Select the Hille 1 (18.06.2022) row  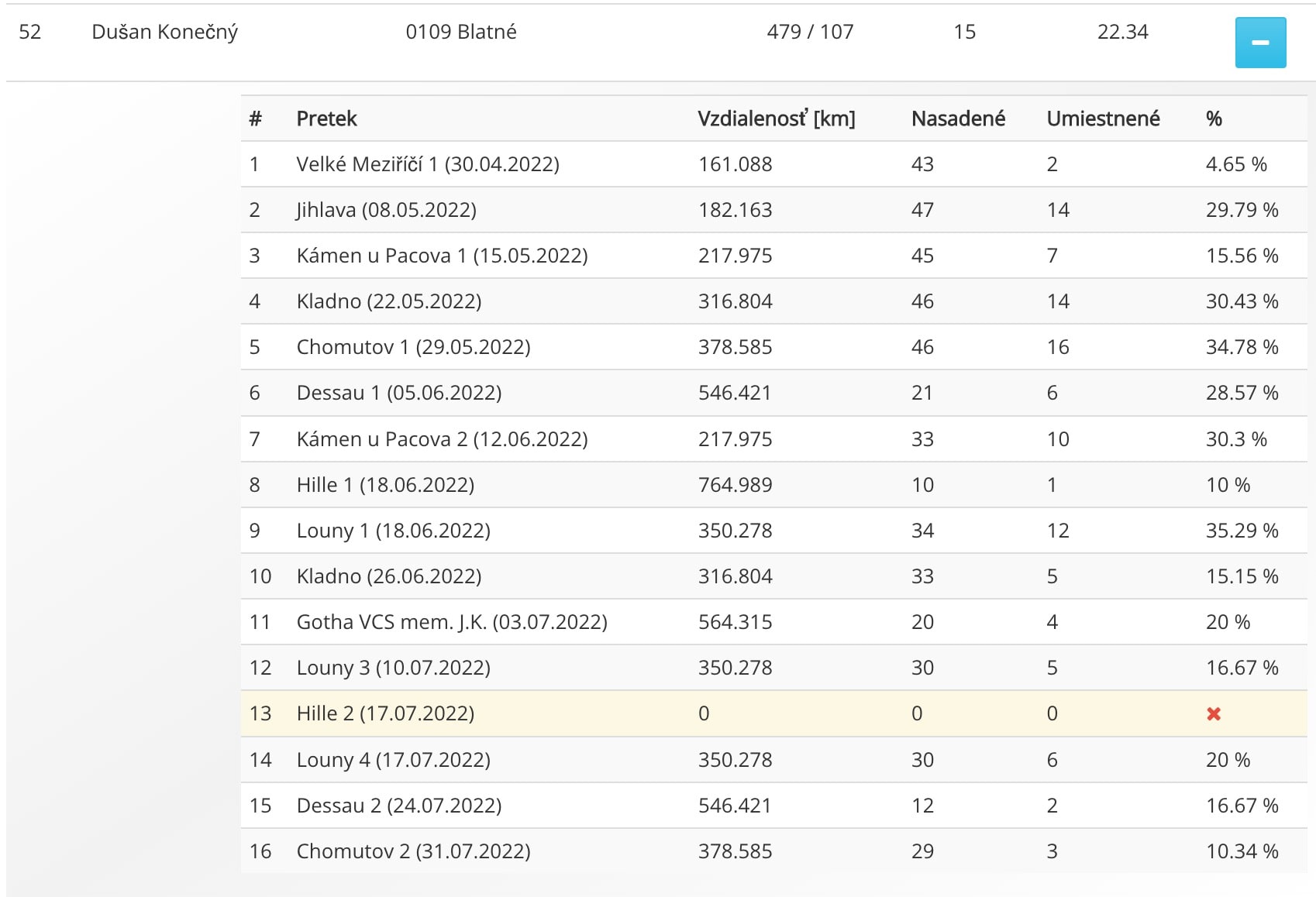click(x=773, y=485)
